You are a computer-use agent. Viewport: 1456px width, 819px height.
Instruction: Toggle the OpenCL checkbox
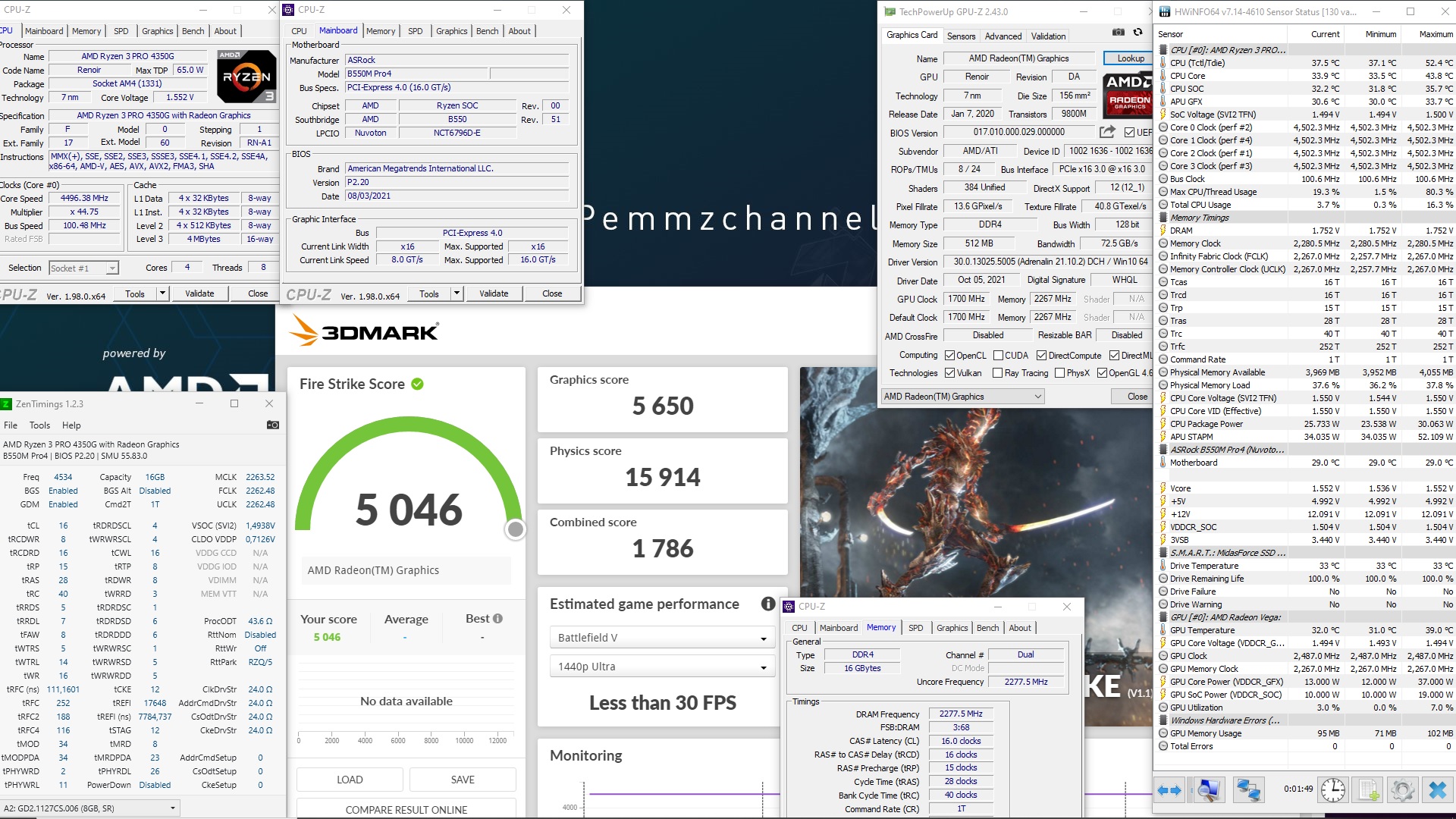[x=949, y=356]
